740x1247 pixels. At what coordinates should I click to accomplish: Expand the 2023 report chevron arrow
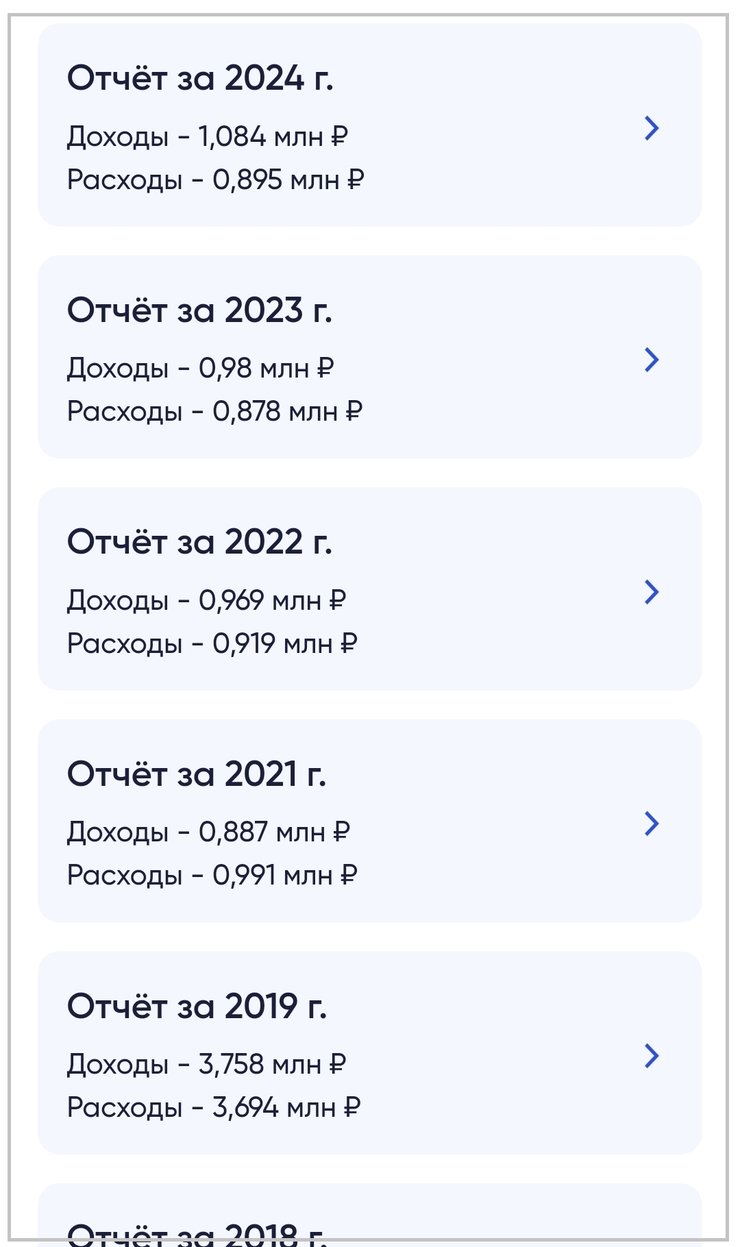[x=652, y=360]
